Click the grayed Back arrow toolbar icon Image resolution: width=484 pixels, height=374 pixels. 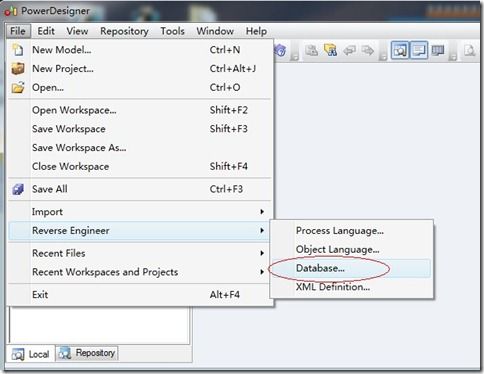(349, 51)
